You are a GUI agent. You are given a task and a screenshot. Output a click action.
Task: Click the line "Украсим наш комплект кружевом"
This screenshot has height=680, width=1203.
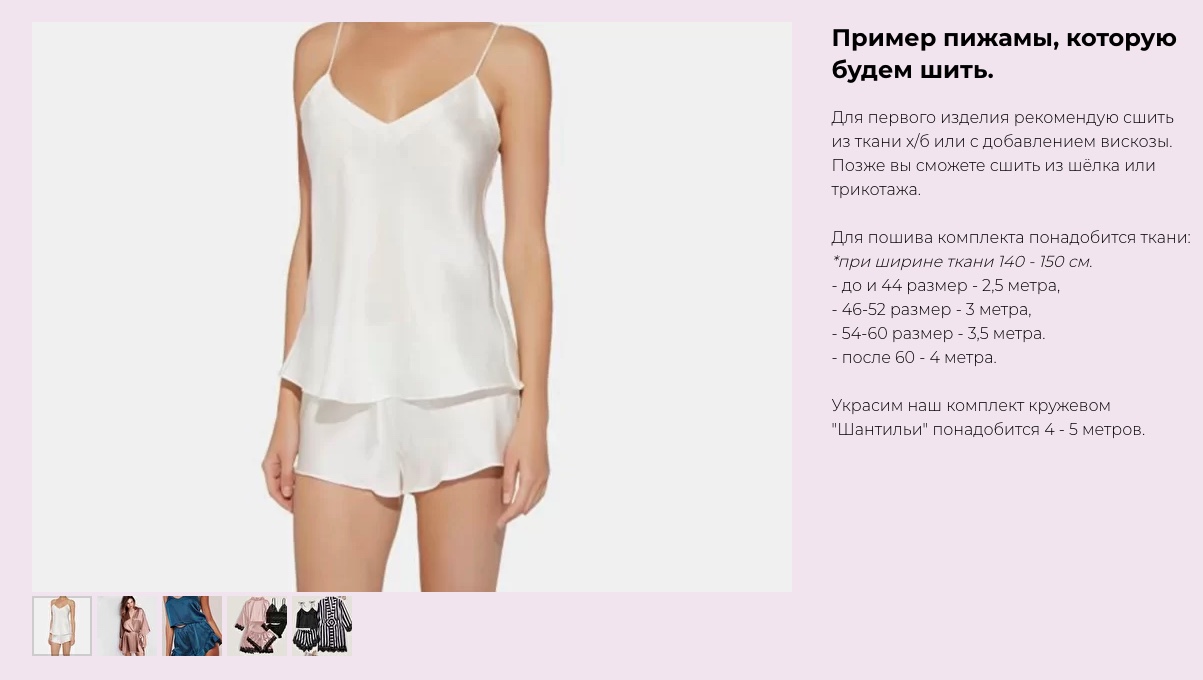971,406
